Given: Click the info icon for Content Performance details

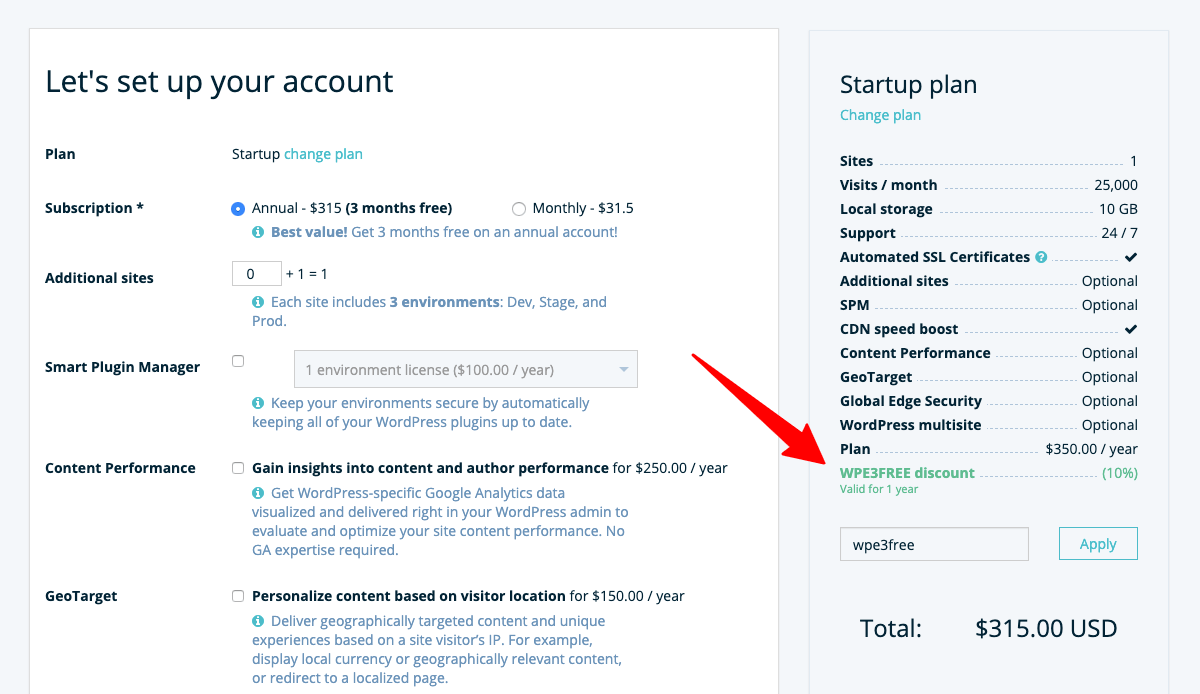Looking at the screenshot, I should pos(258,493).
